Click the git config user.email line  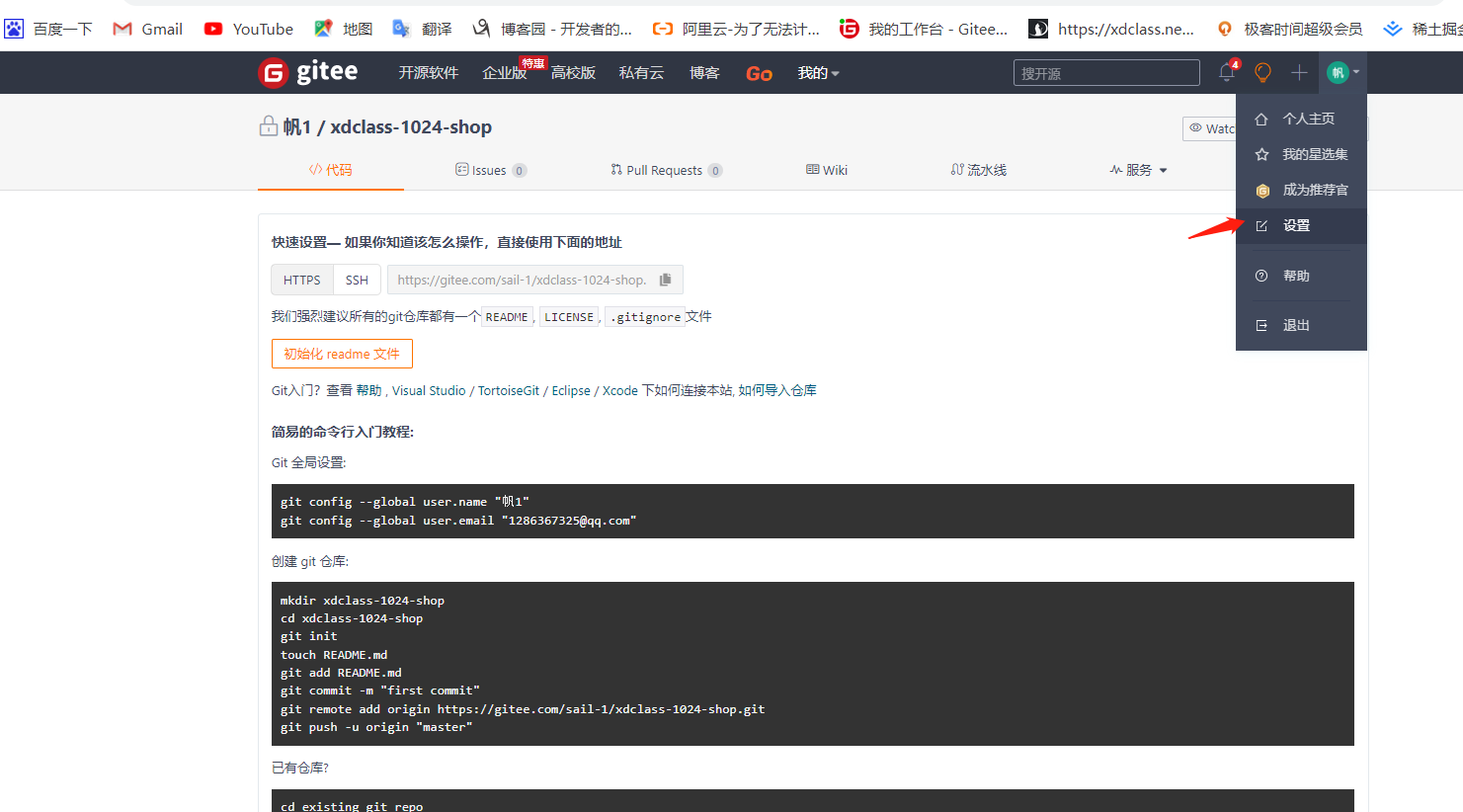pyautogui.click(x=458, y=521)
